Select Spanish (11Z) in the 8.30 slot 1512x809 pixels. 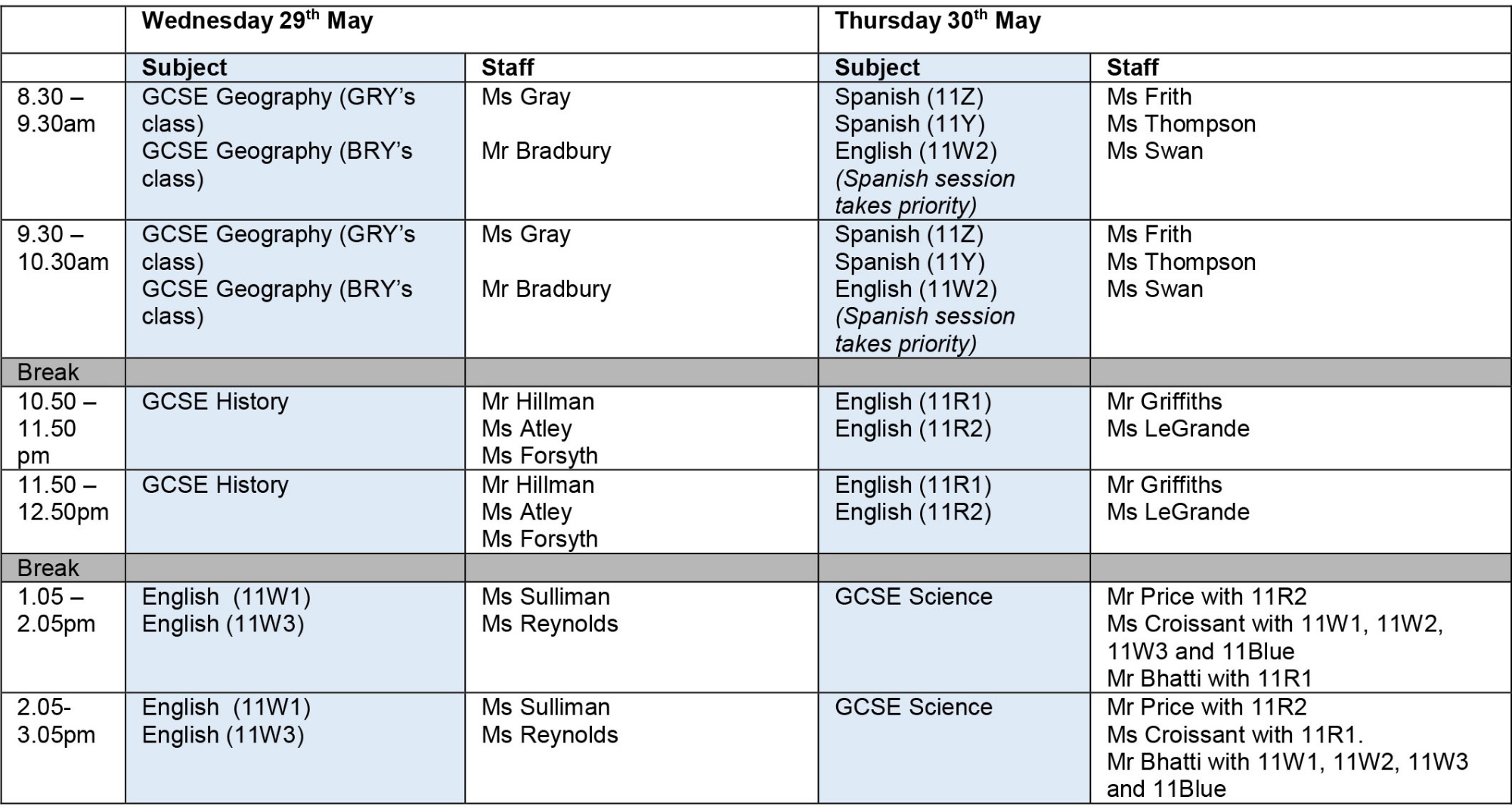pos(909,98)
